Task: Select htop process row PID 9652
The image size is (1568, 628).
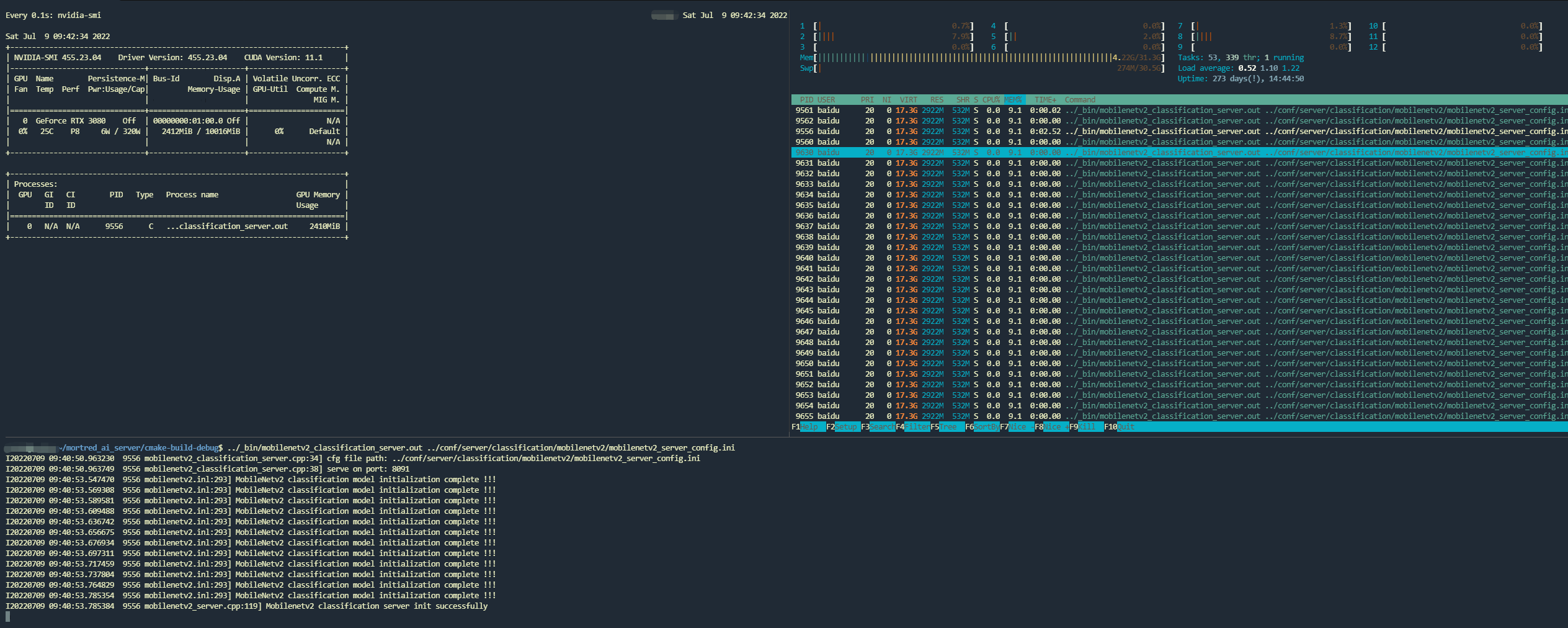Action: point(1180,385)
